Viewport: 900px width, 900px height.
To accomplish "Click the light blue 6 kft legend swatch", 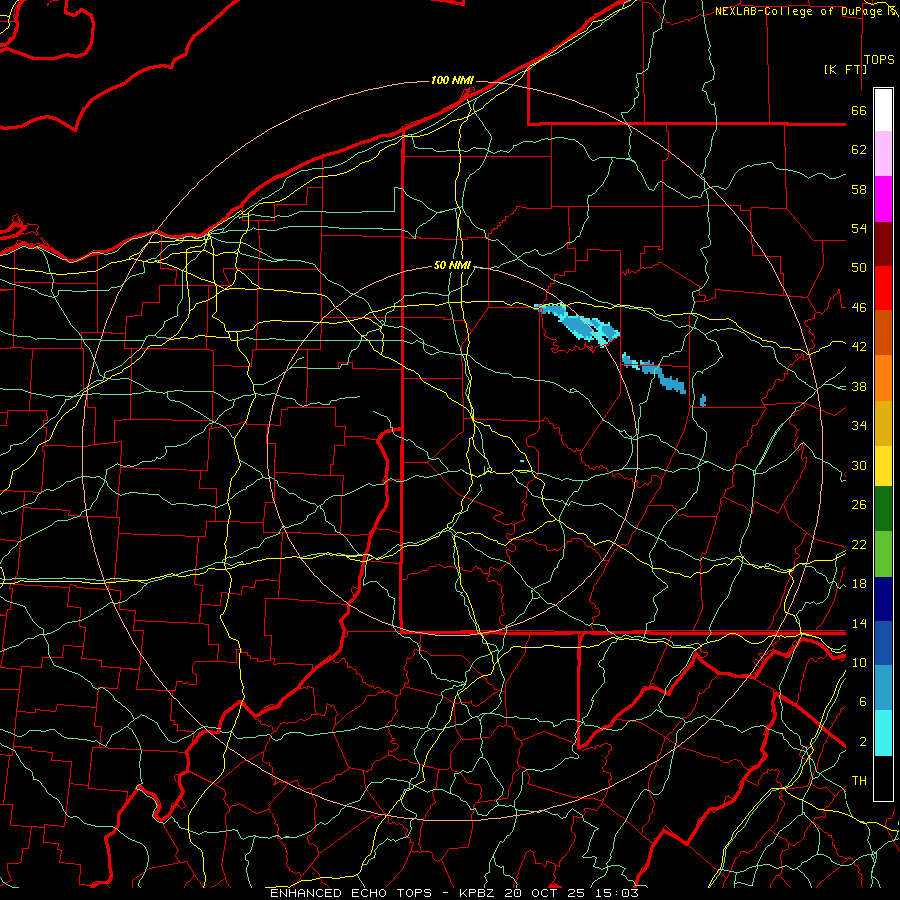I will point(883,687).
